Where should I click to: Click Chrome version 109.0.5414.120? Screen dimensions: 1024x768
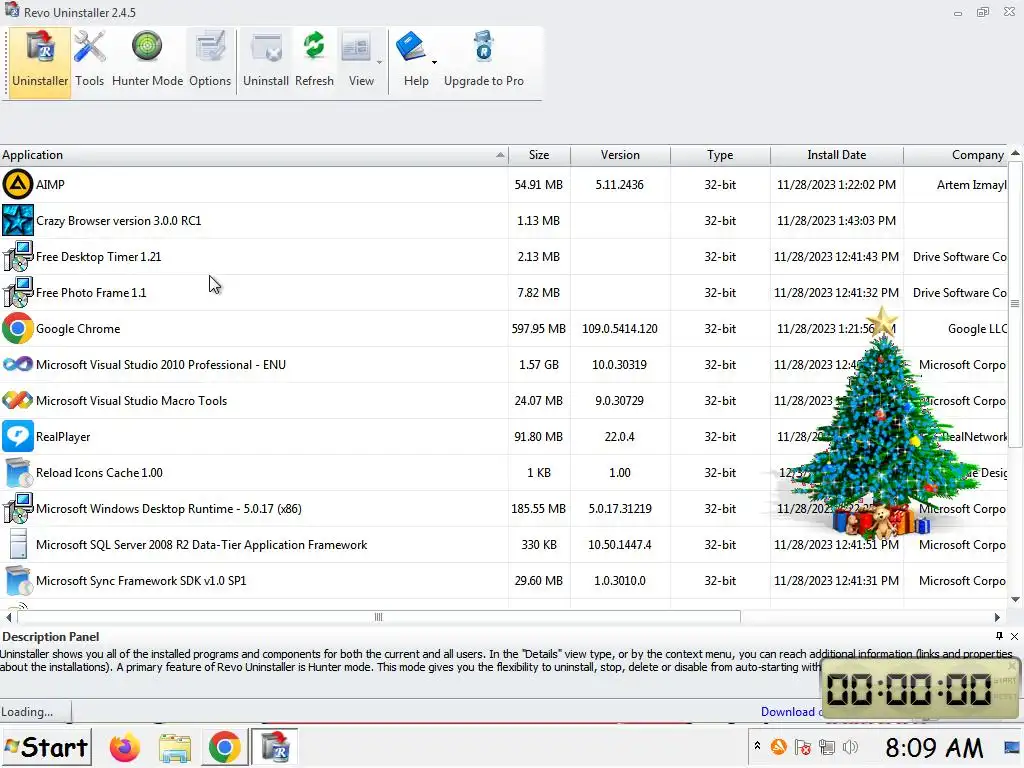[x=620, y=328]
